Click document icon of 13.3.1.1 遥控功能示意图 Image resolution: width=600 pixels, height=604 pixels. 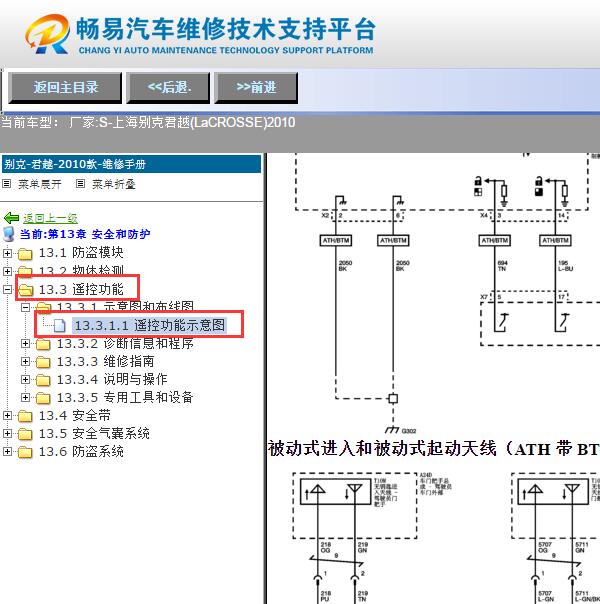59,325
